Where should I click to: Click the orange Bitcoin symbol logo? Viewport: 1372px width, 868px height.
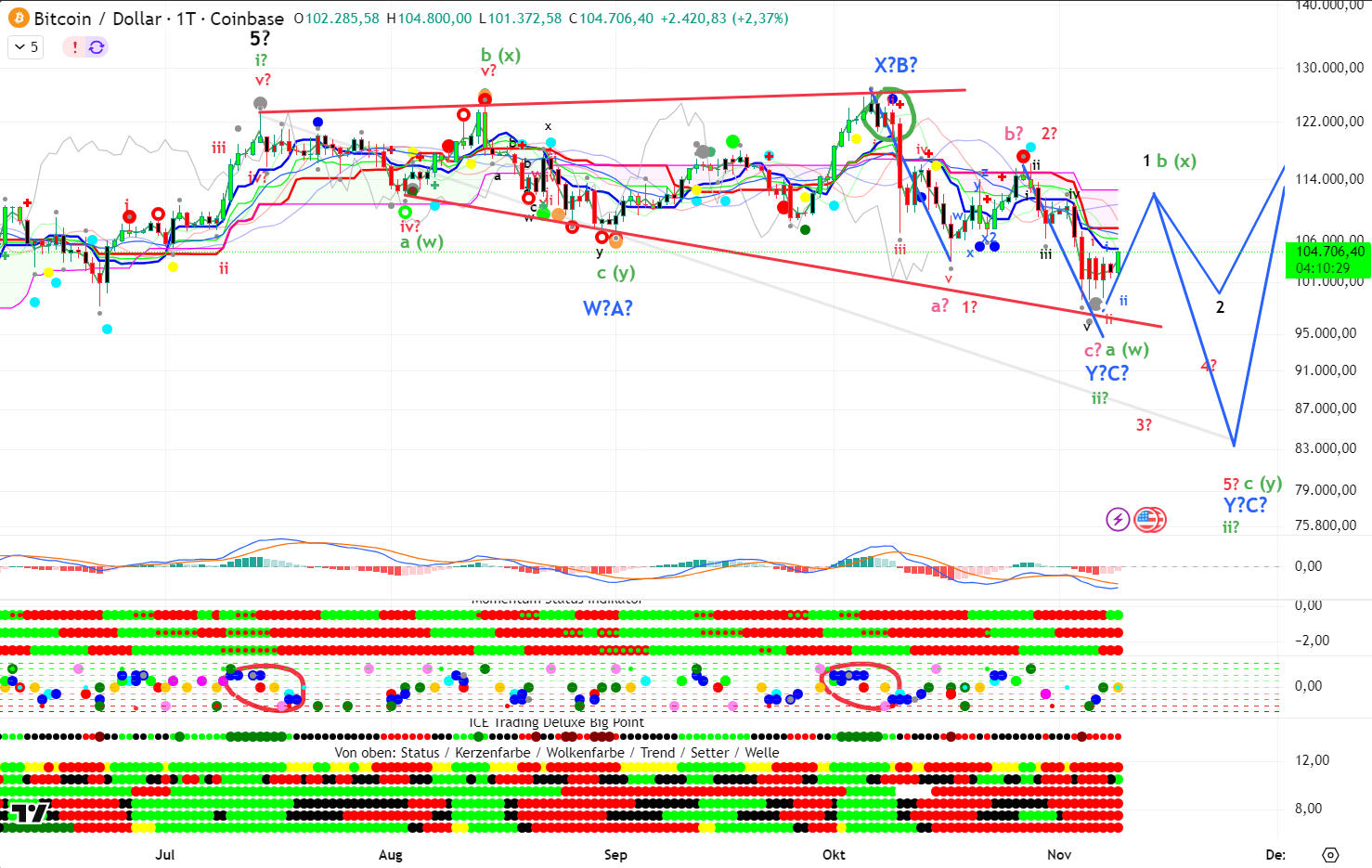click(x=18, y=19)
